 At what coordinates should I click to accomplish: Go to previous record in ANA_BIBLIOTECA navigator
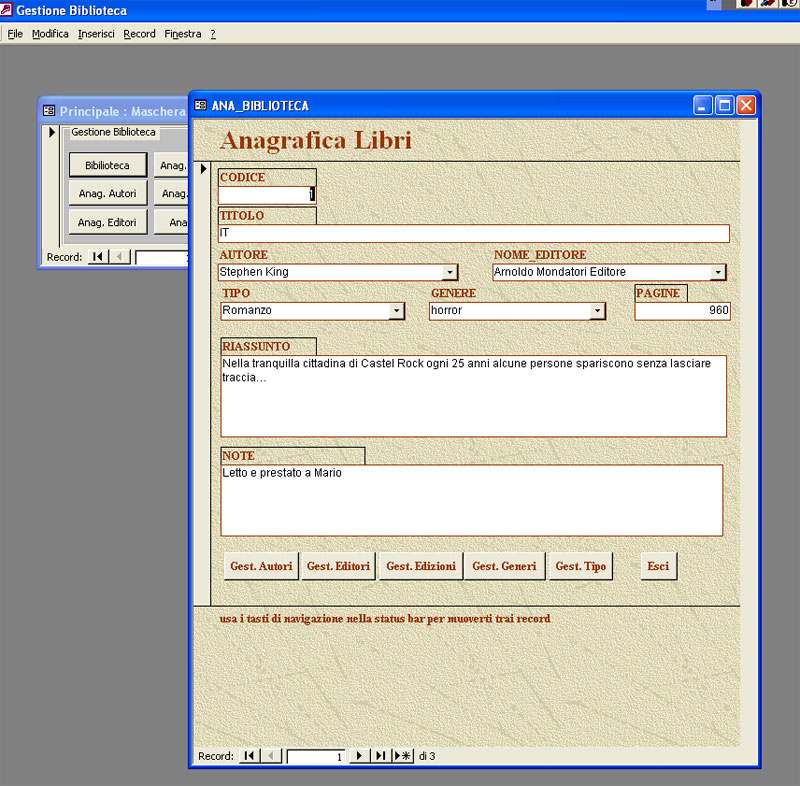271,756
